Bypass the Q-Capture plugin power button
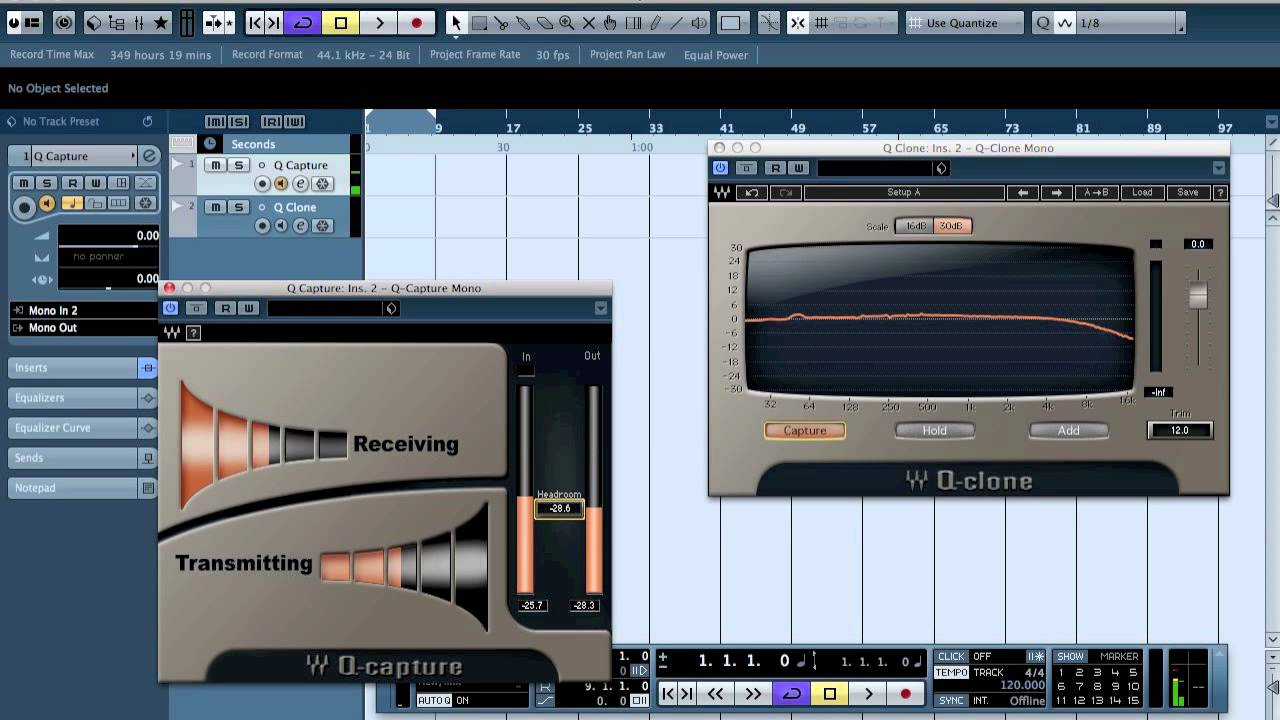Image resolution: width=1280 pixels, height=720 pixels. point(170,308)
